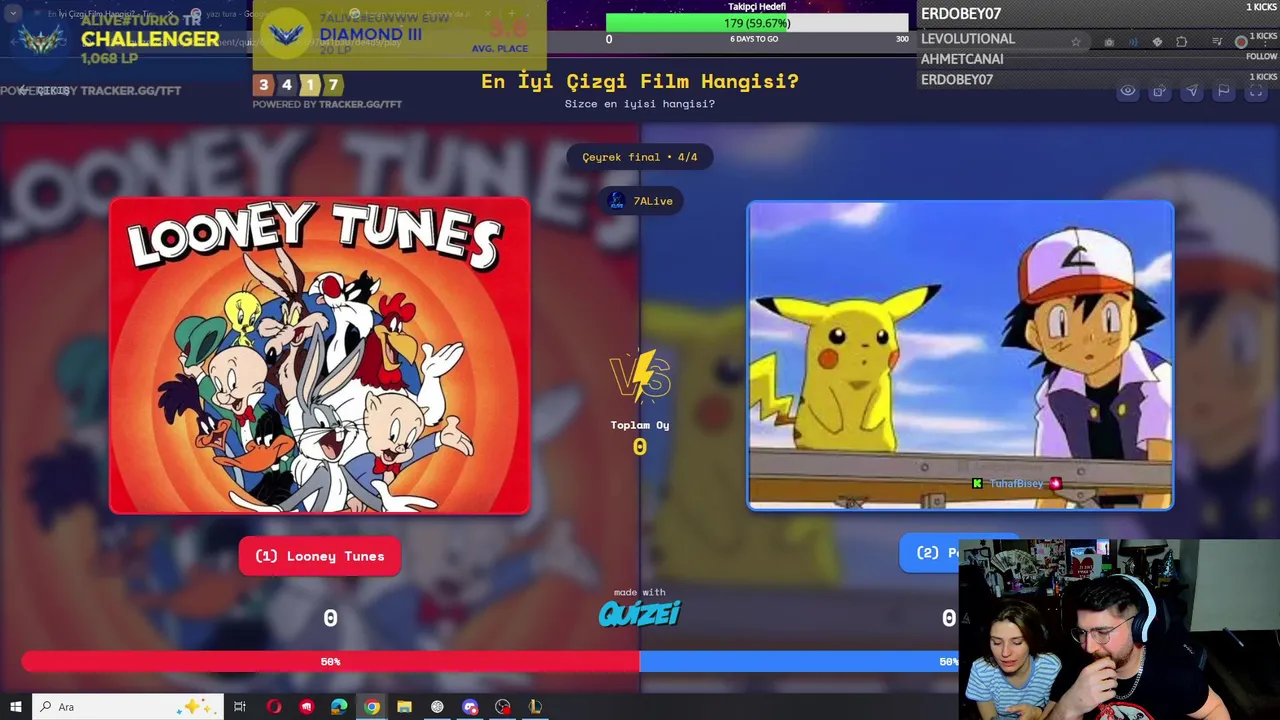This screenshot has height=720, width=1280.
Task: Click the VS lightning emblem between the choices
Action: pos(640,377)
